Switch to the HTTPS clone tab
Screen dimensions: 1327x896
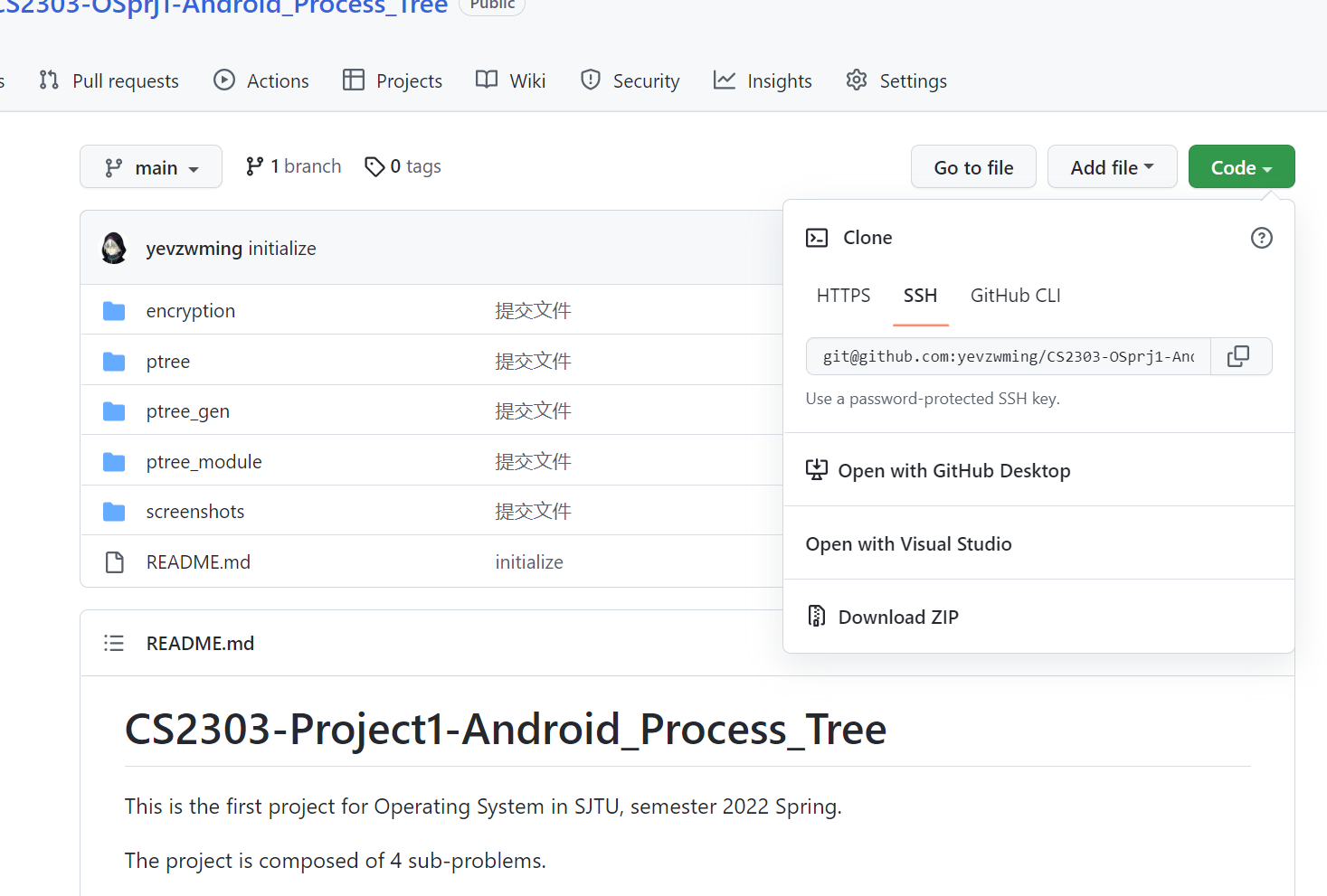click(x=843, y=296)
